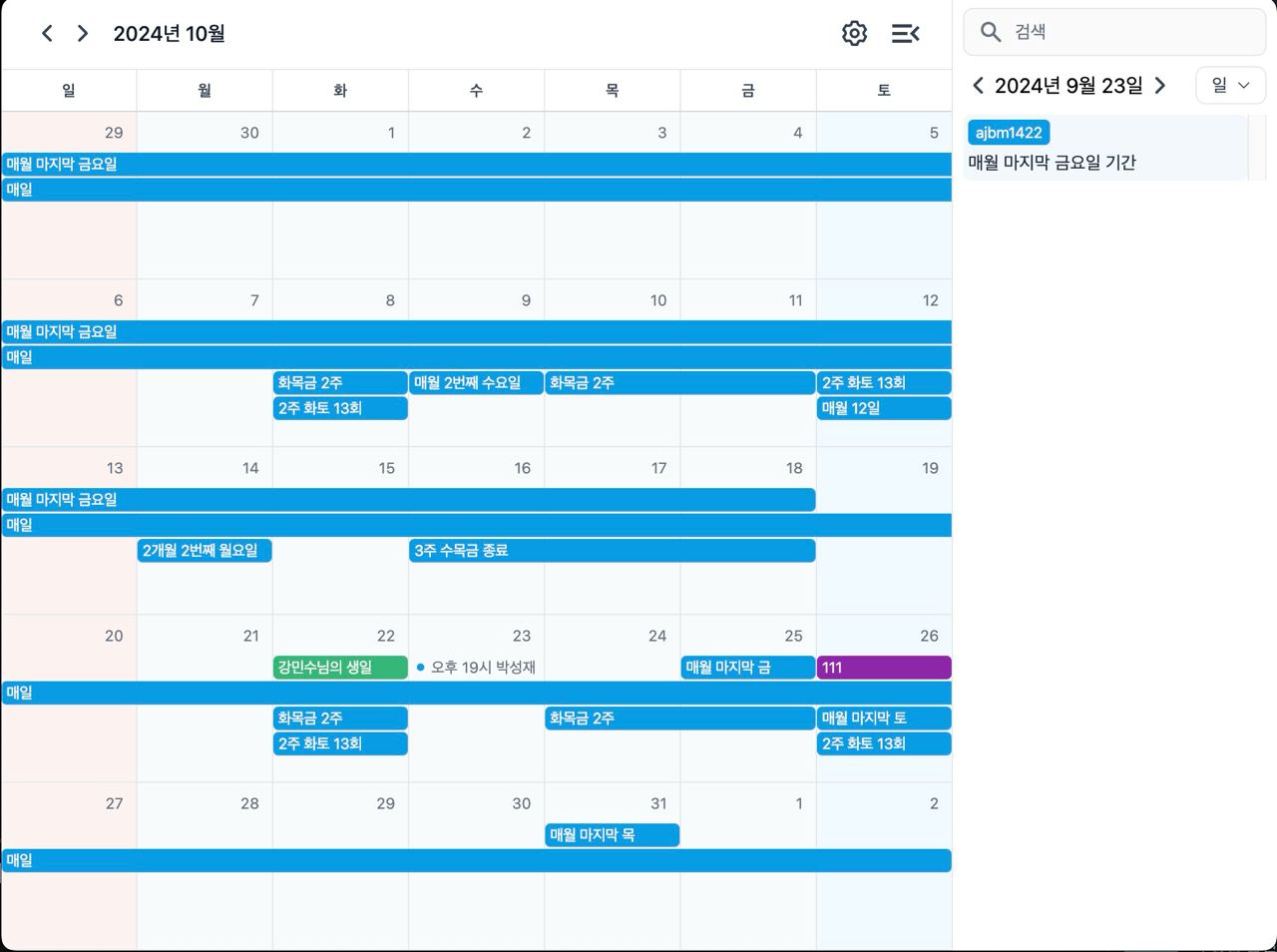Select the 2024년 10월 month title
This screenshot has height=952, width=1277.
169,34
